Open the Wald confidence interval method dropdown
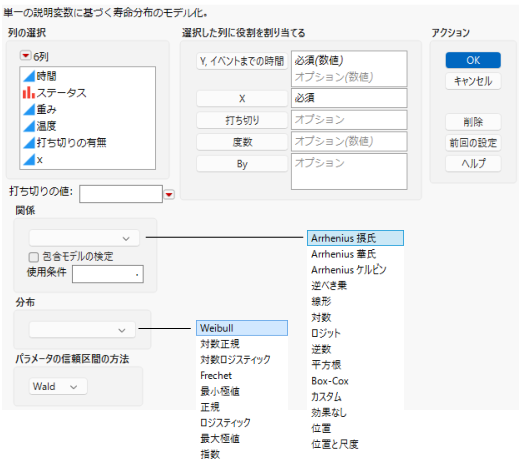This screenshot has height=464, width=521. [58, 387]
